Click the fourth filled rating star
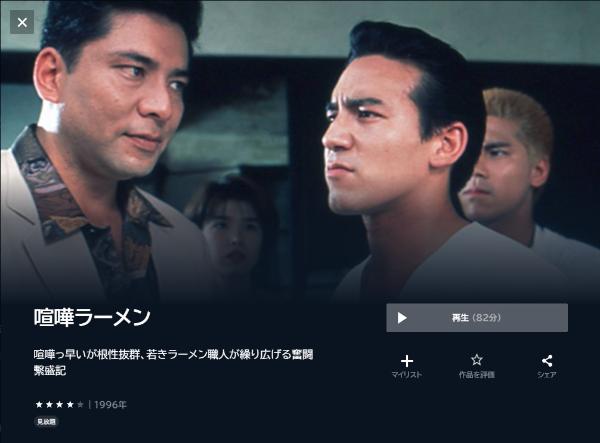Viewport: 600px width, 443px height. point(70,404)
